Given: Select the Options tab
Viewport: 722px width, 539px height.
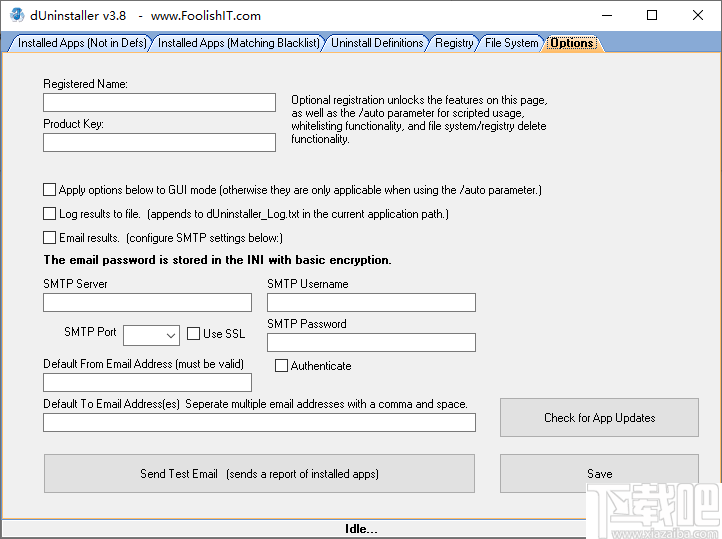Looking at the screenshot, I should [572, 43].
